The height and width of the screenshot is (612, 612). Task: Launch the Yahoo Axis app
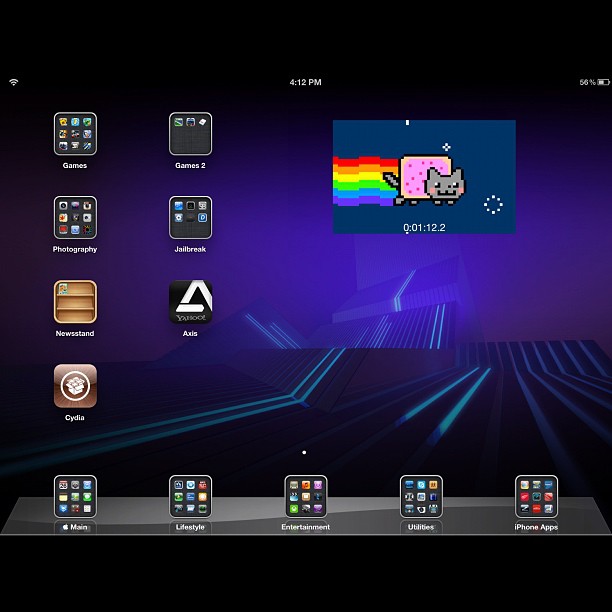pyautogui.click(x=190, y=302)
